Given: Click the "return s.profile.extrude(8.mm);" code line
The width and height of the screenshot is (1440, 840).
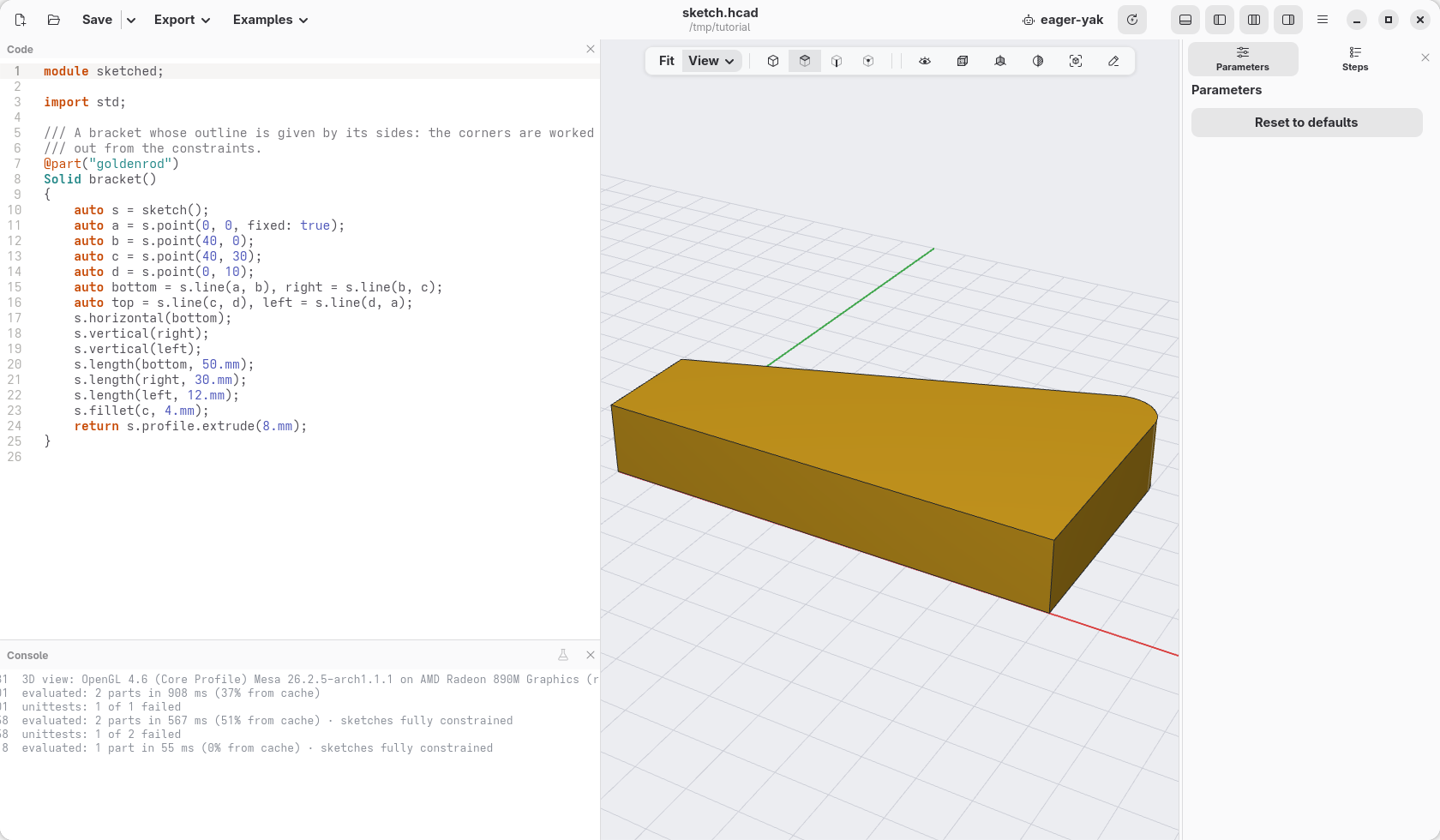Looking at the screenshot, I should coord(190,426).
